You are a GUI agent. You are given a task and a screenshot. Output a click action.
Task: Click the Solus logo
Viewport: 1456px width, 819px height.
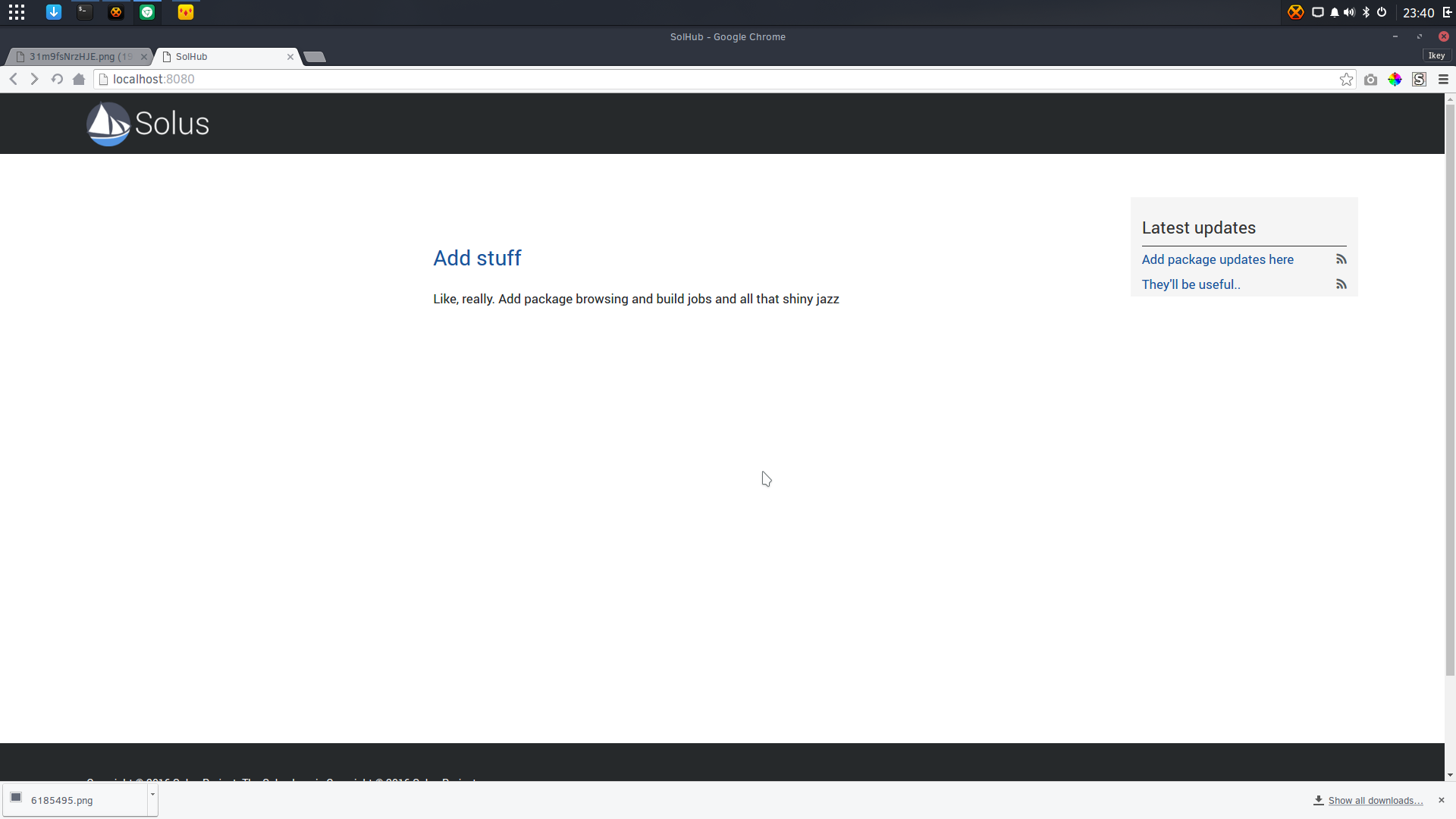(148, 124)
